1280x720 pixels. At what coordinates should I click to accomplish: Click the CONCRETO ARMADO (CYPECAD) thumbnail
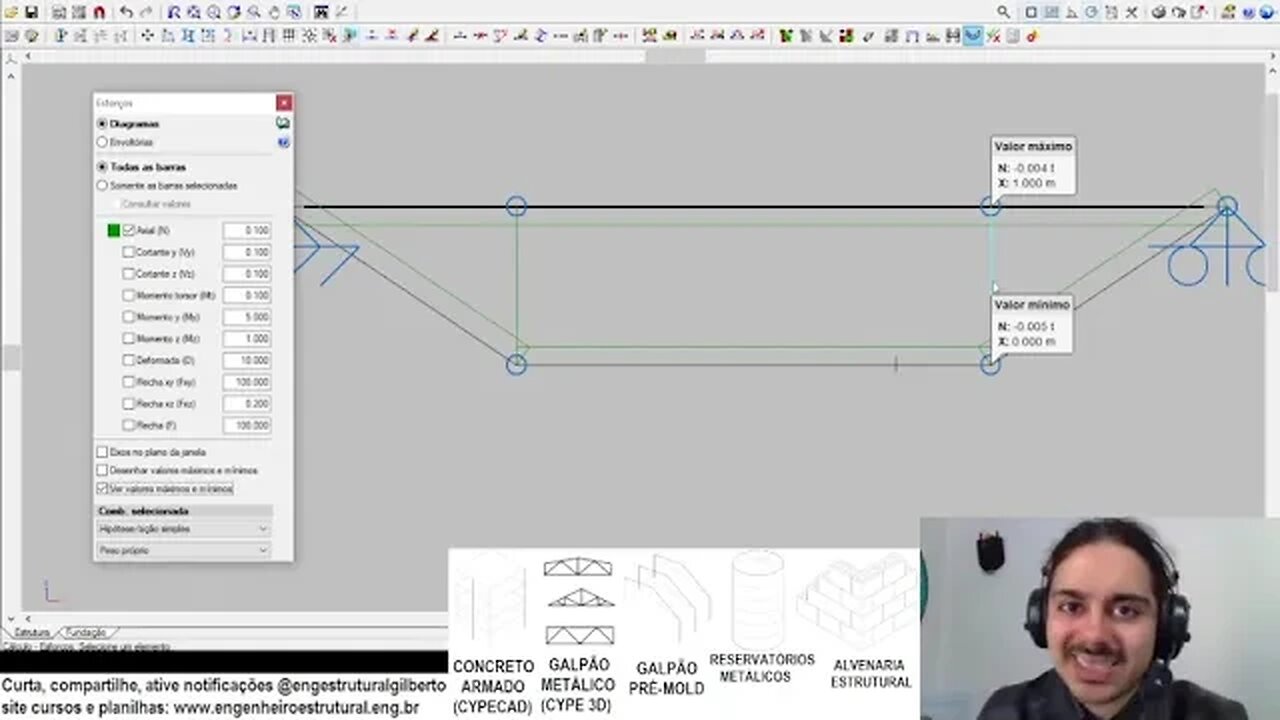(x=492, y=633)
